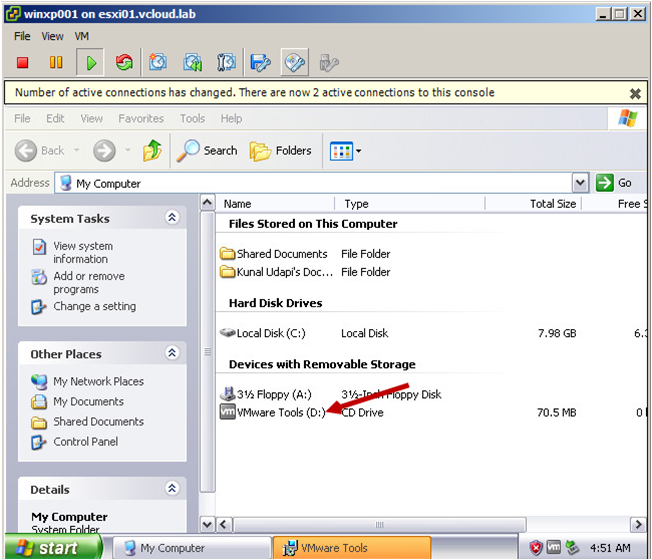Collapse the System Tasks panel

[x=172, y=217]
